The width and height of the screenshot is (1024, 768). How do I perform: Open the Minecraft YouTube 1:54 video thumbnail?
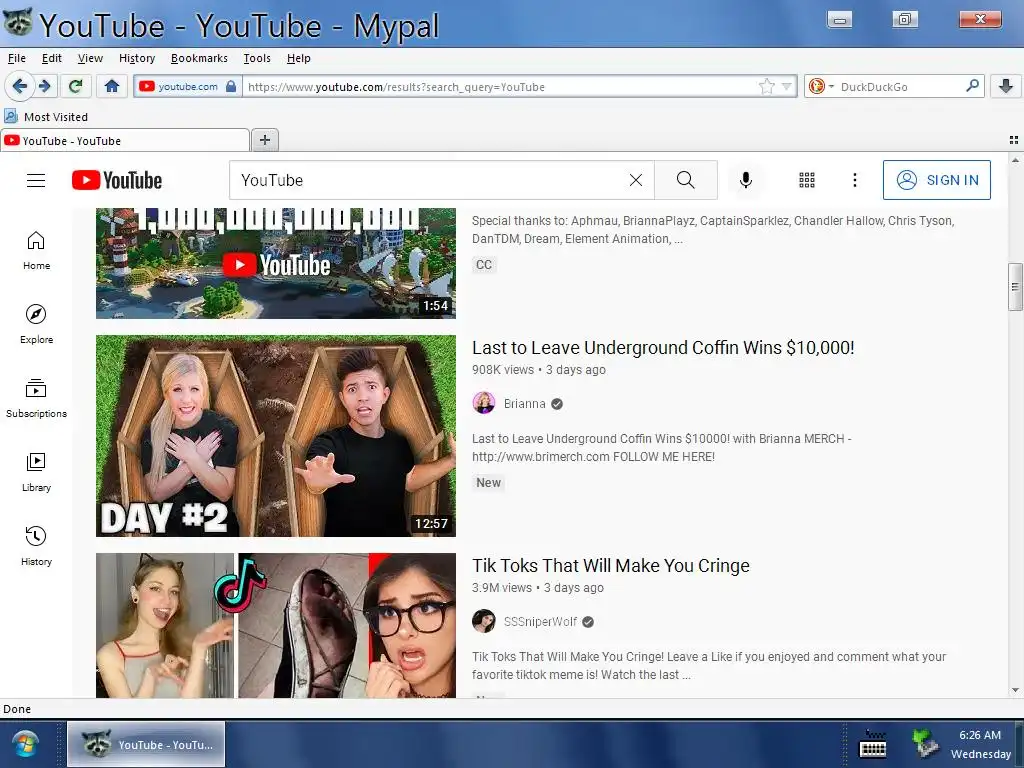tap(276, 263)
